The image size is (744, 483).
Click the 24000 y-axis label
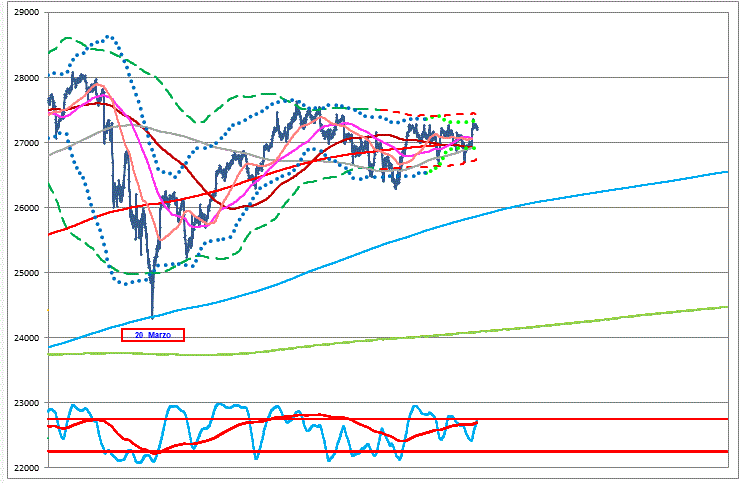(x=27, y=338)
